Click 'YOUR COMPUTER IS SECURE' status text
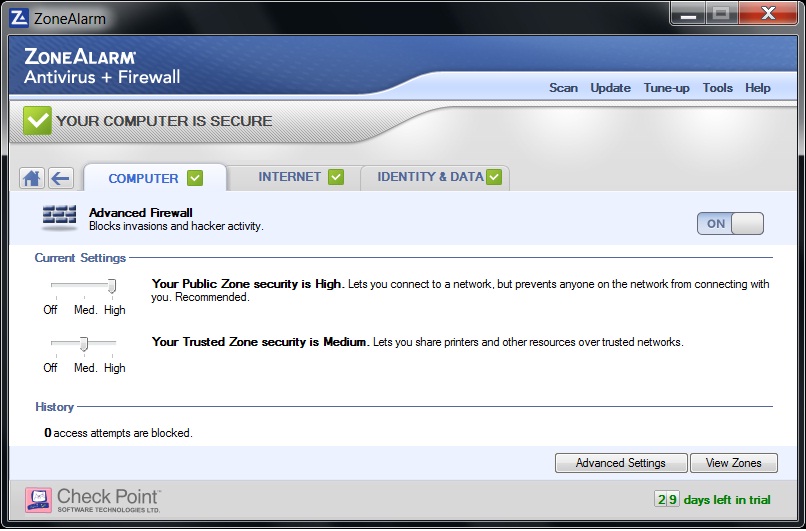This screenshot has width=806, height=531. (x=164, y=121)
